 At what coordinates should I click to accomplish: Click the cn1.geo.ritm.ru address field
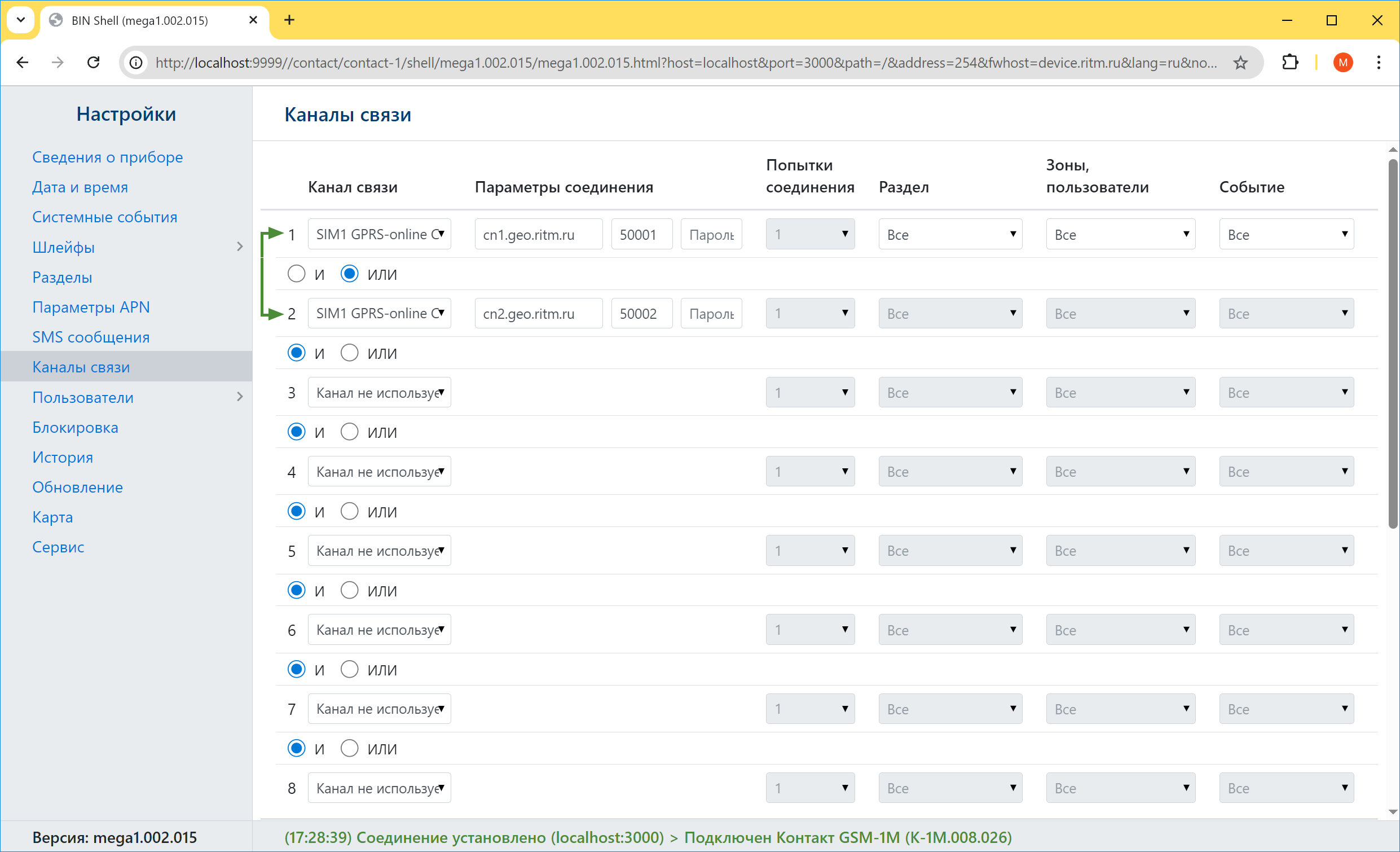click(x=538, y=234)
